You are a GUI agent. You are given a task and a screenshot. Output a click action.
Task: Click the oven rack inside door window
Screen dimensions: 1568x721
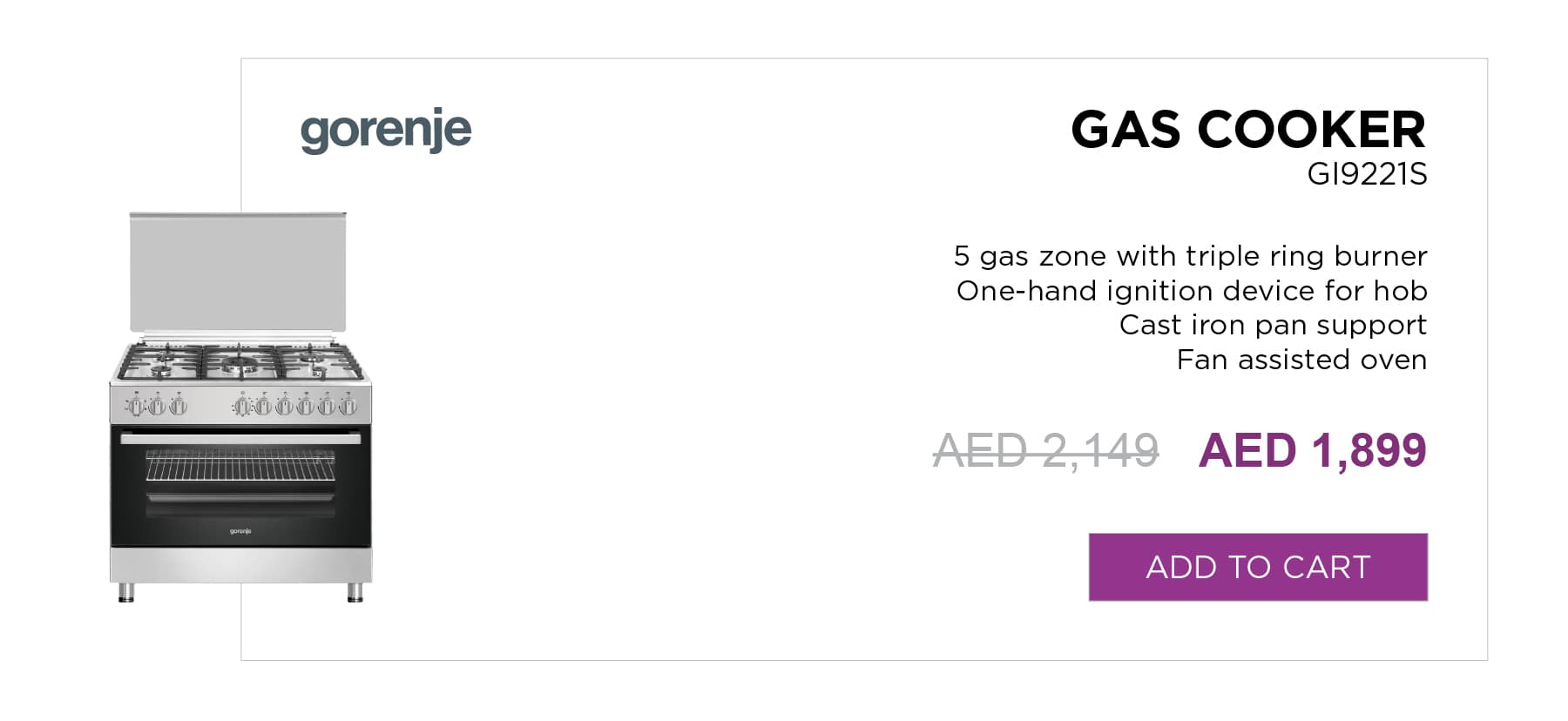[240, 466]
